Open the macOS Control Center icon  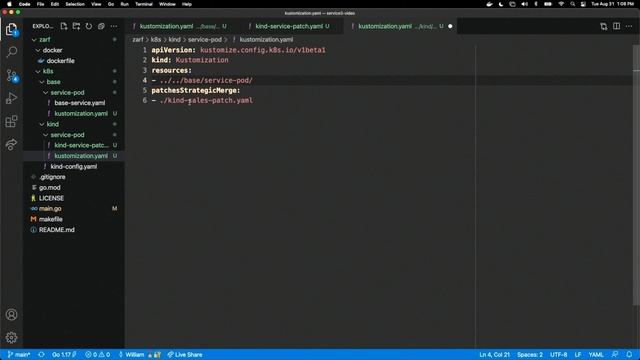point(583,4)
